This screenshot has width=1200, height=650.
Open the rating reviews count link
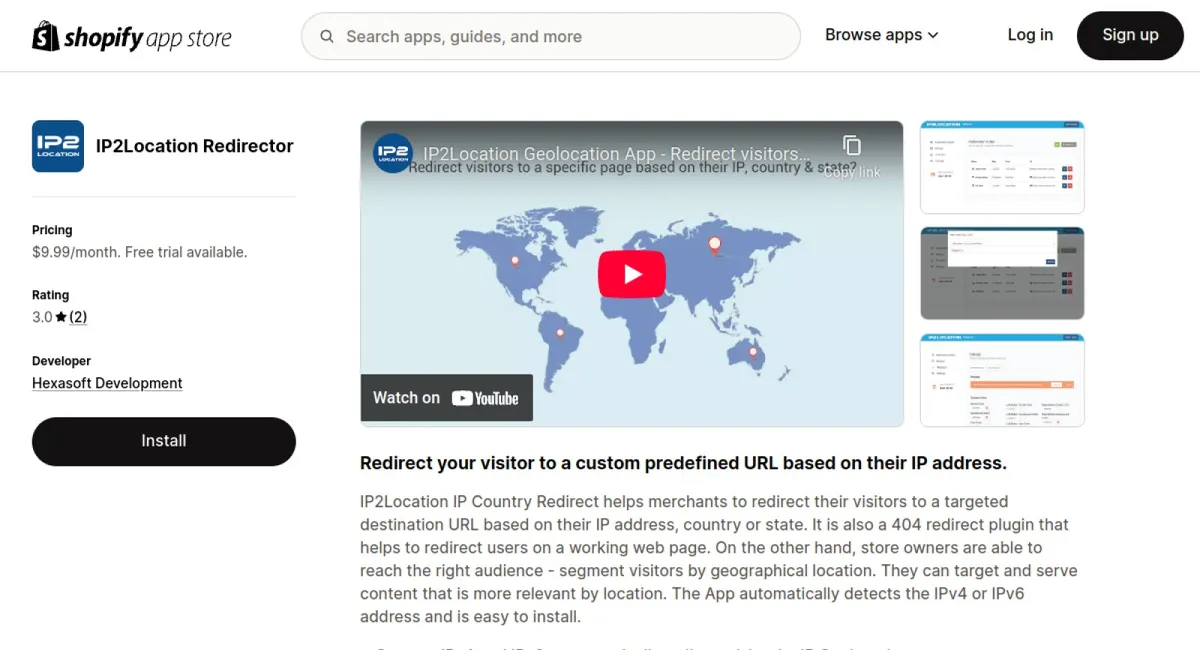coord(78,317)
